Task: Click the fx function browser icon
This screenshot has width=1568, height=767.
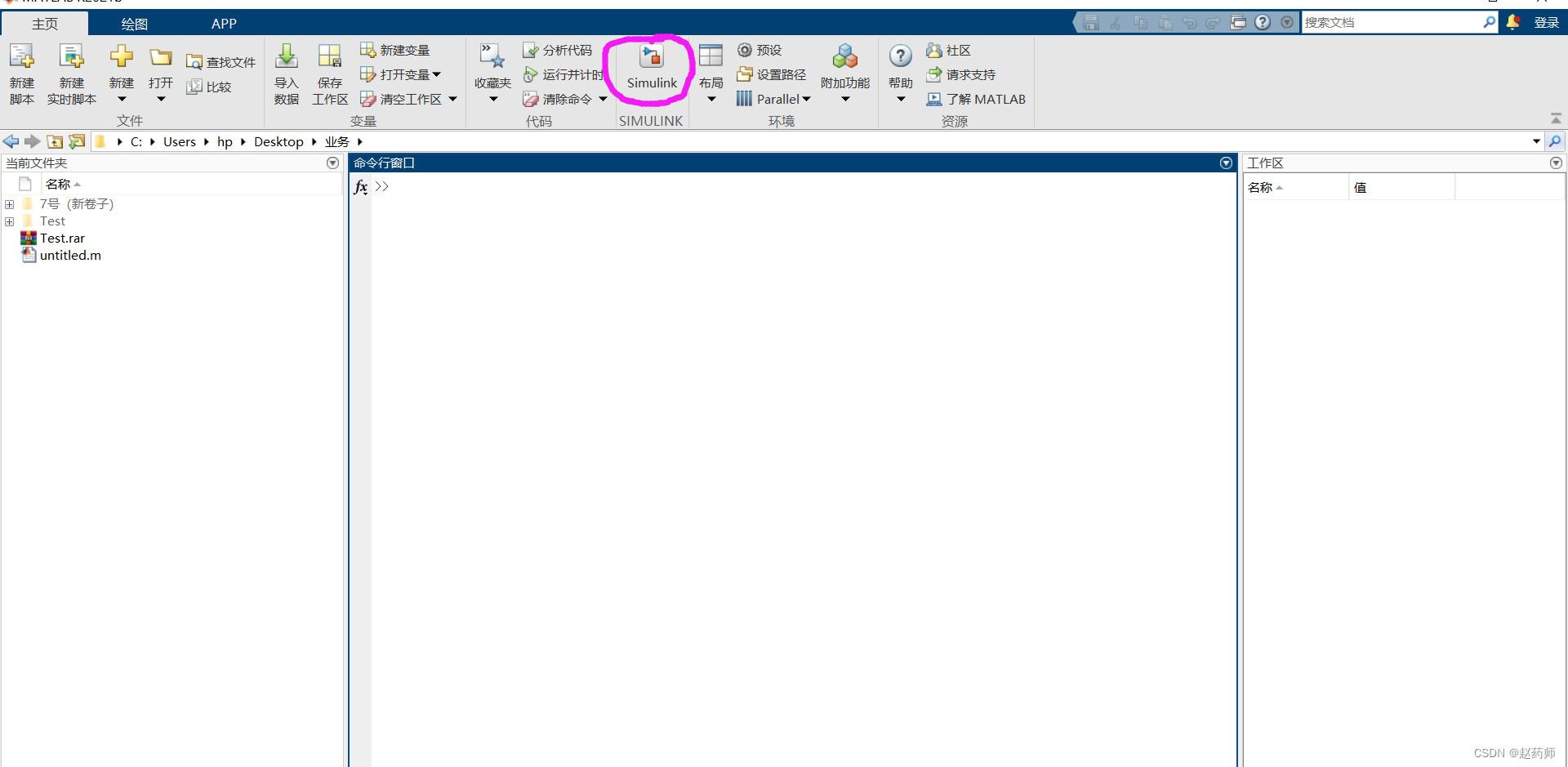Action: coord(360,187)
